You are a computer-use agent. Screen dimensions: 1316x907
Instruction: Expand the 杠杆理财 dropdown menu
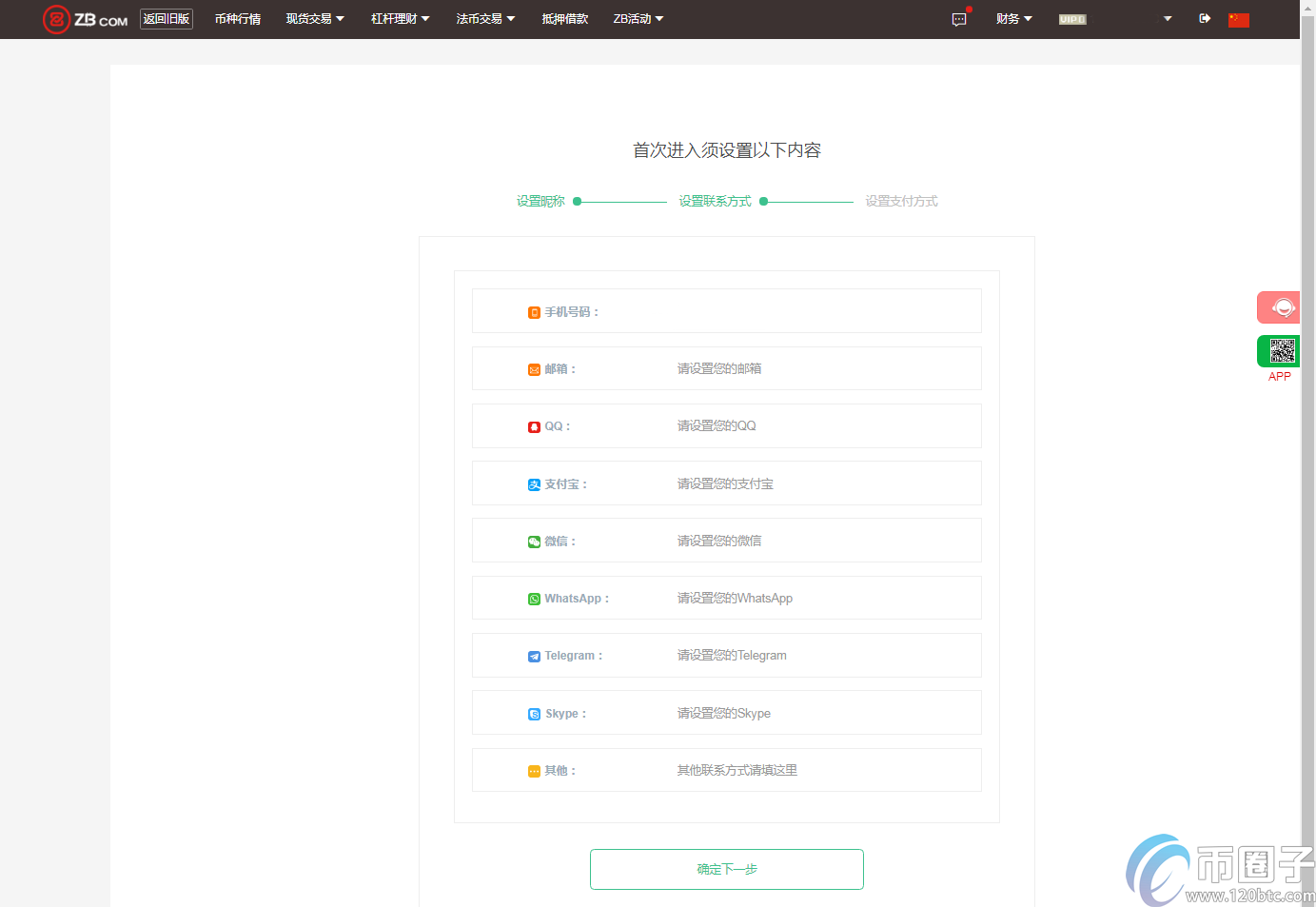(x=401, y=19)
